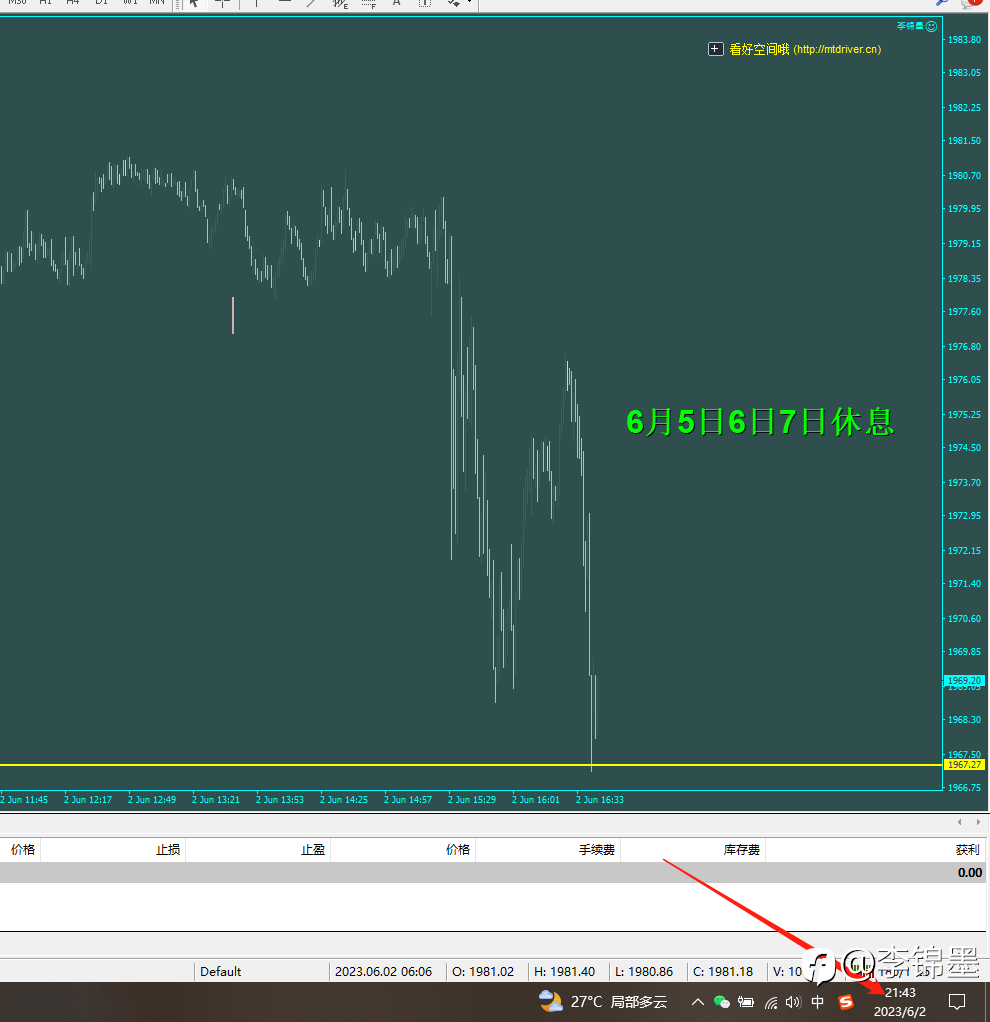Expand hidden system tray icons chevron

(697, 1002)
